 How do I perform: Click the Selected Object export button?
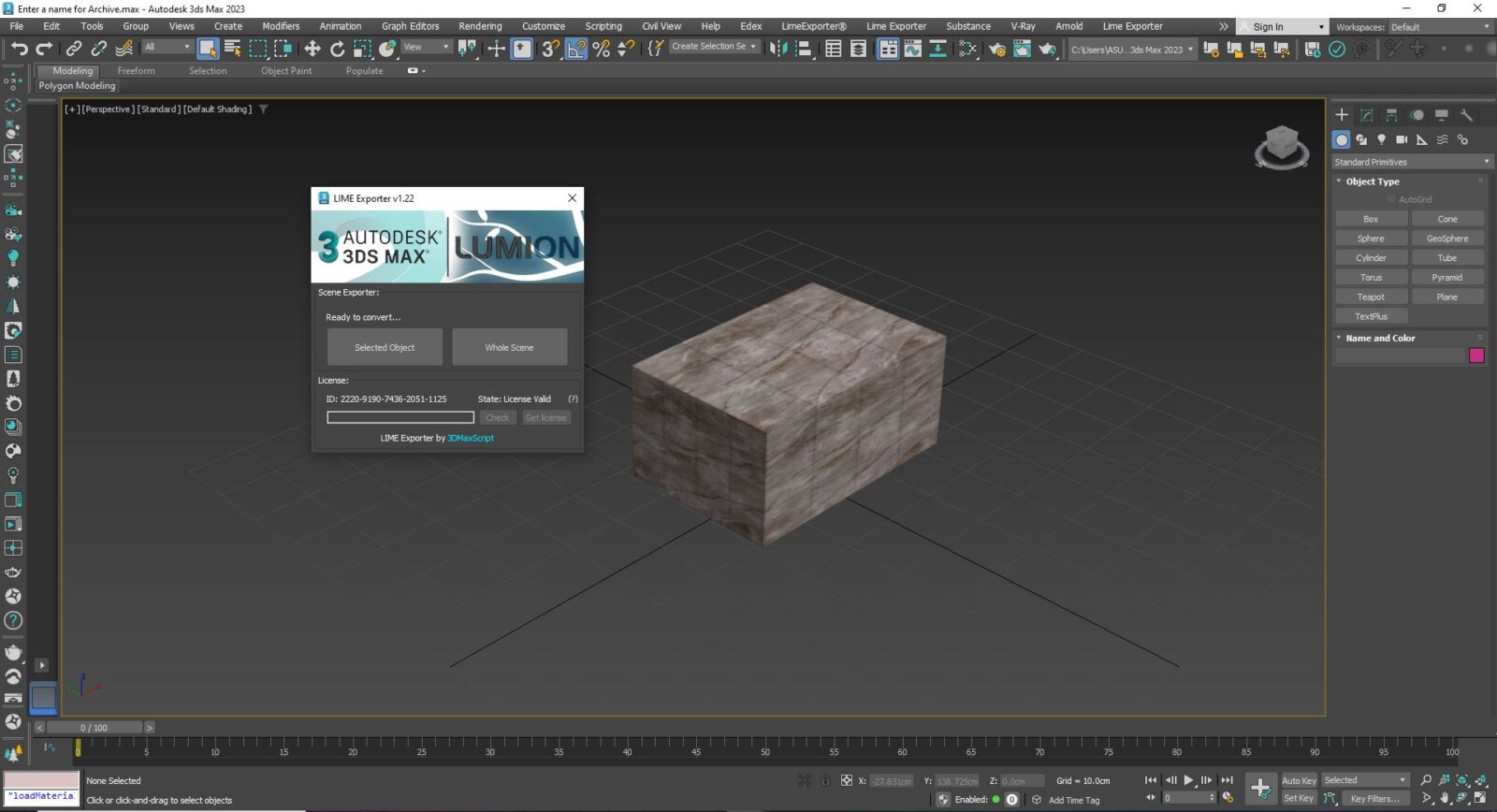coord(385,347)
